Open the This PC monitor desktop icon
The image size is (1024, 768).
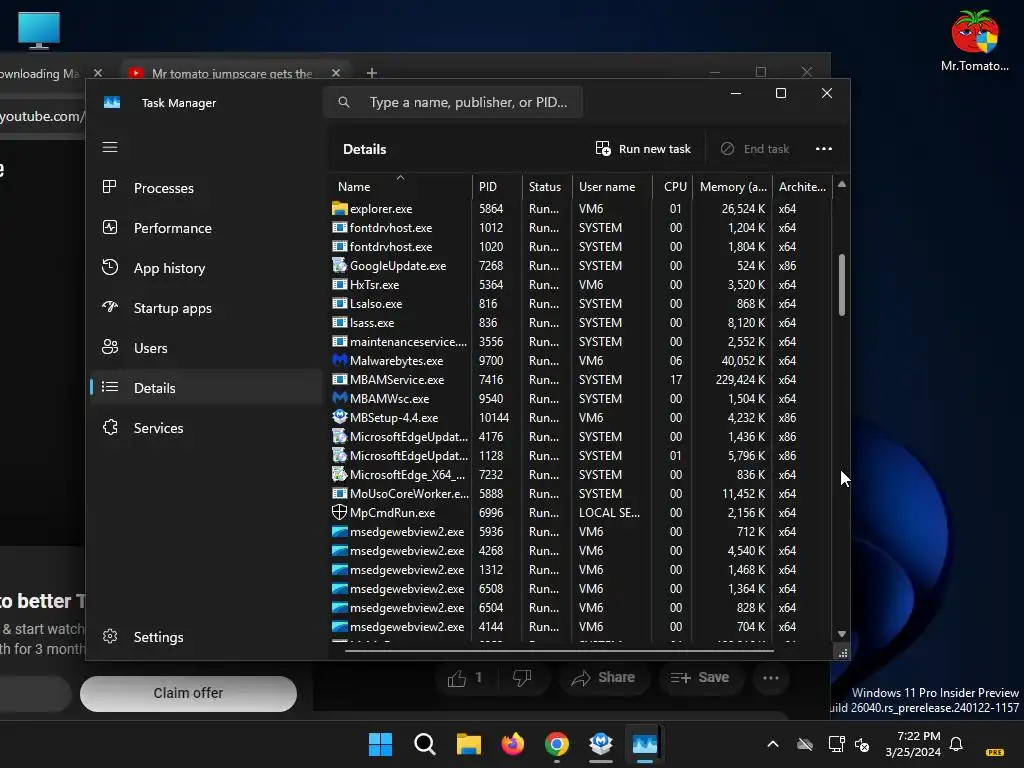point(39,30)
